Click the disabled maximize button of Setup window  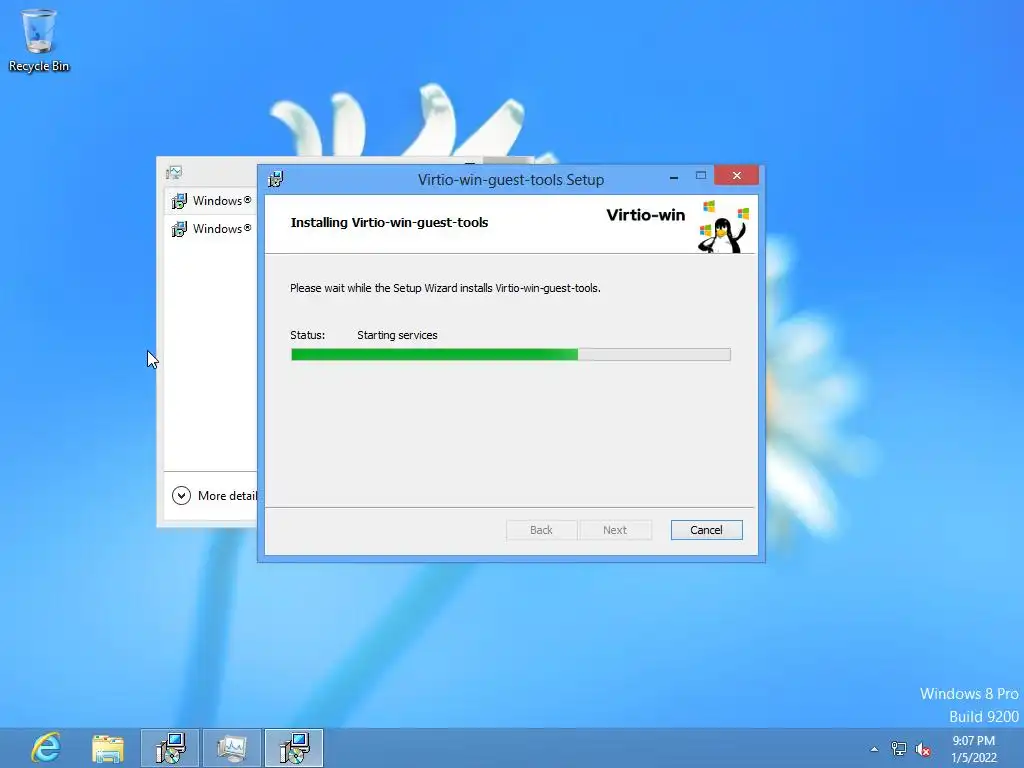(x=701, y=176)
